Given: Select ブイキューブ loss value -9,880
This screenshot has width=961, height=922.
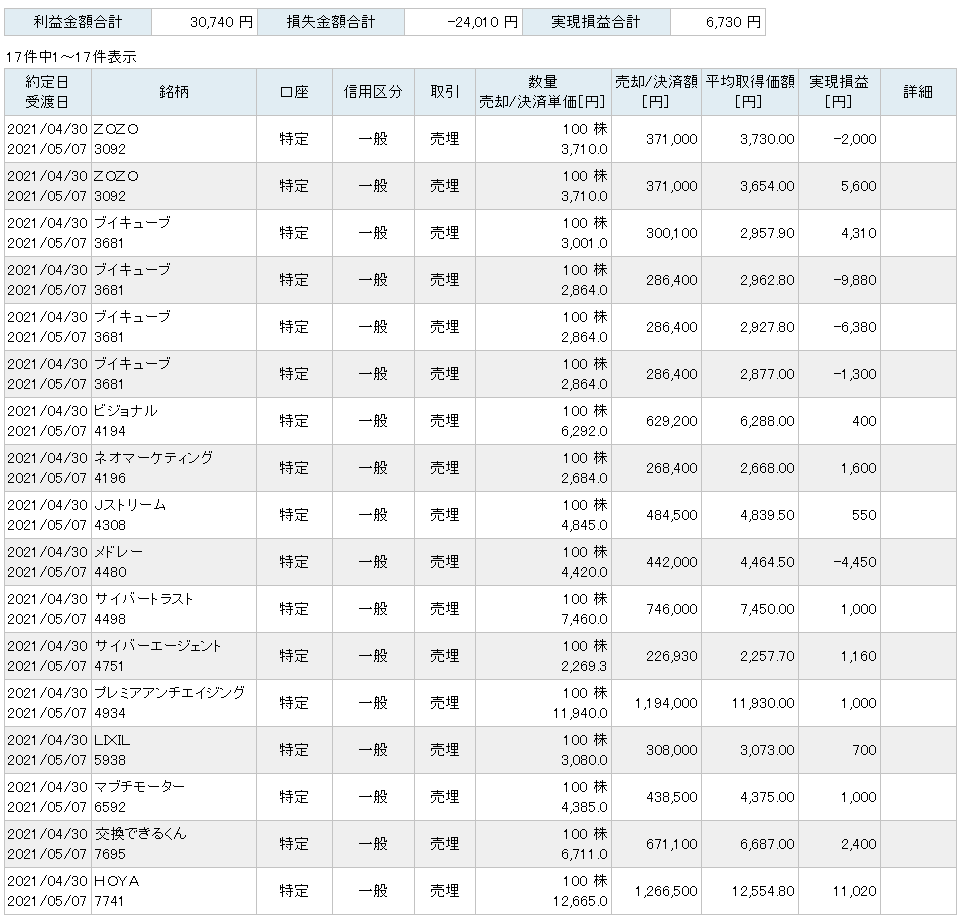Looking at the screenshot, I should (x=855, y=280).
